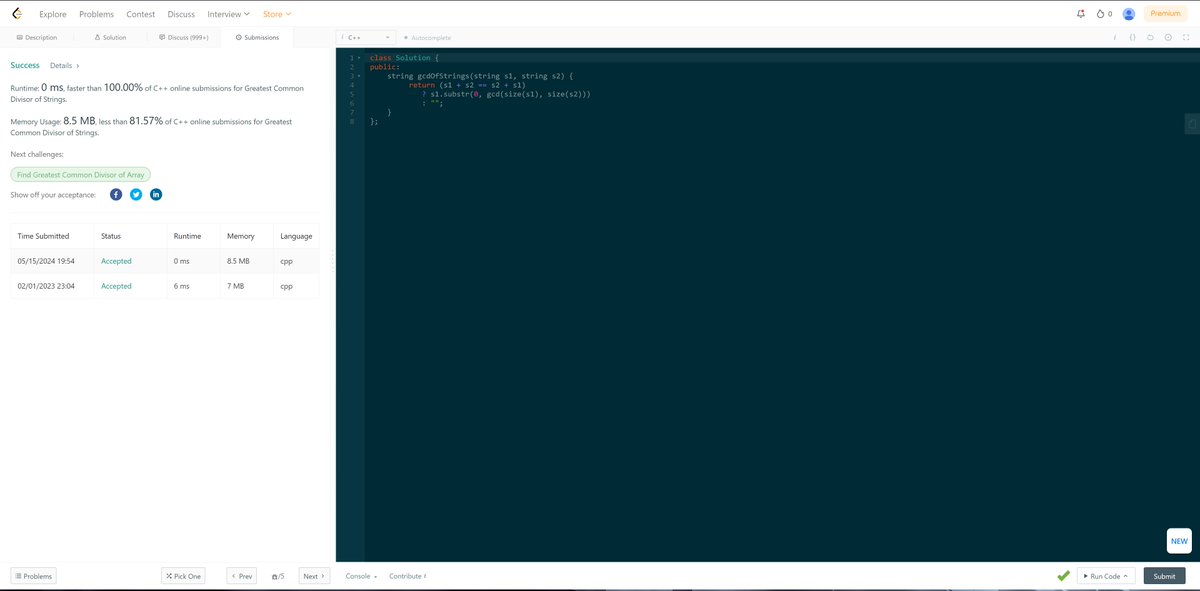
Task: Reset code to default template icon
Action: (1150, 37)
